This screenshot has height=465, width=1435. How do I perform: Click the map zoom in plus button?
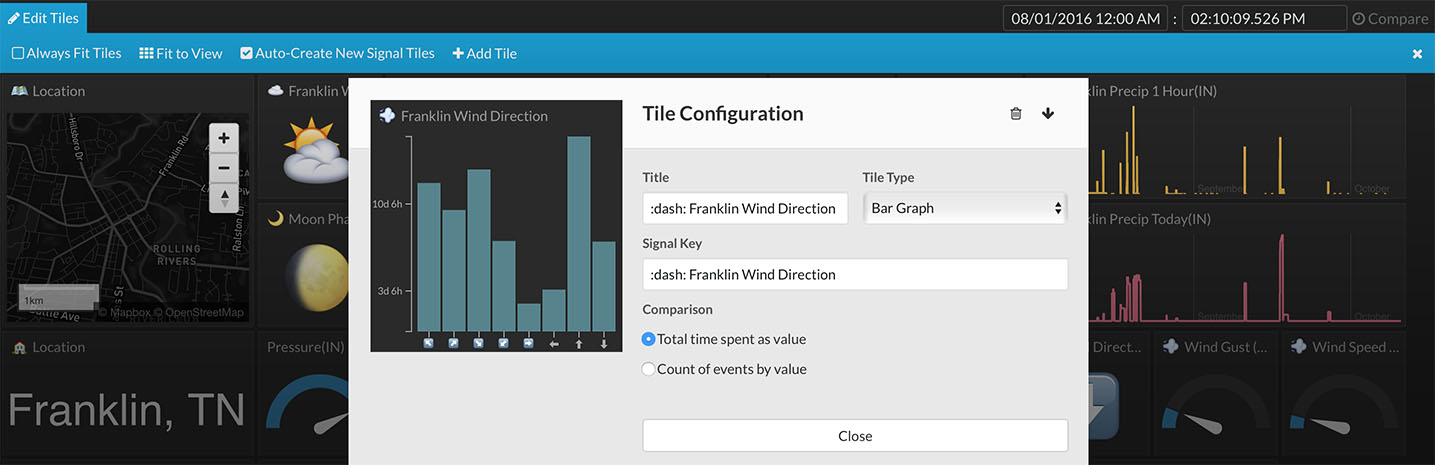(x=223, y=139)
